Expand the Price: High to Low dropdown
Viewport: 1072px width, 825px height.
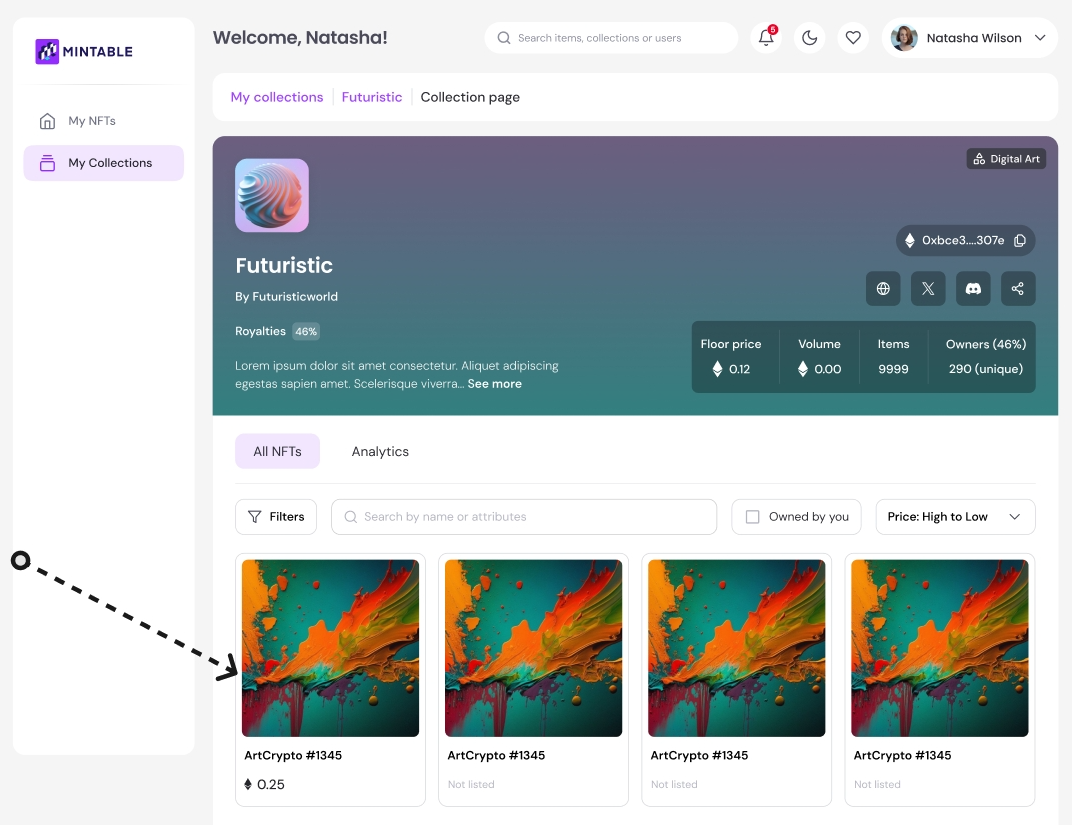click(x=955, y=517)
